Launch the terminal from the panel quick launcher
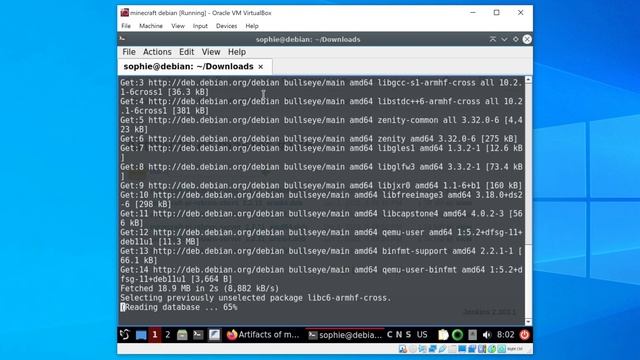The height and width of the screenshot is (360, 640). [198, 335]
